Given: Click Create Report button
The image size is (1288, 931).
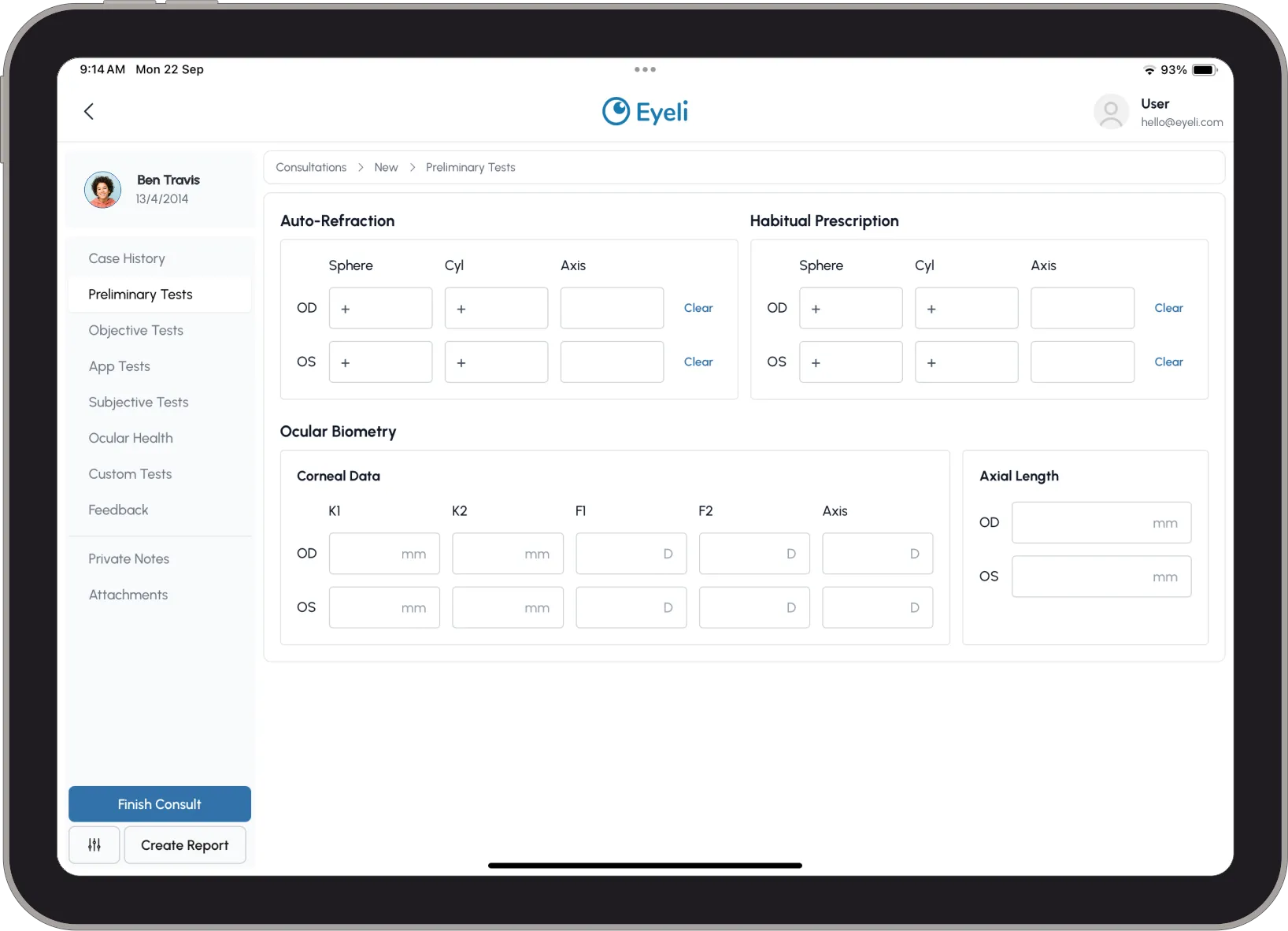Looking at the screenshot, I should [x=185, y=845].
